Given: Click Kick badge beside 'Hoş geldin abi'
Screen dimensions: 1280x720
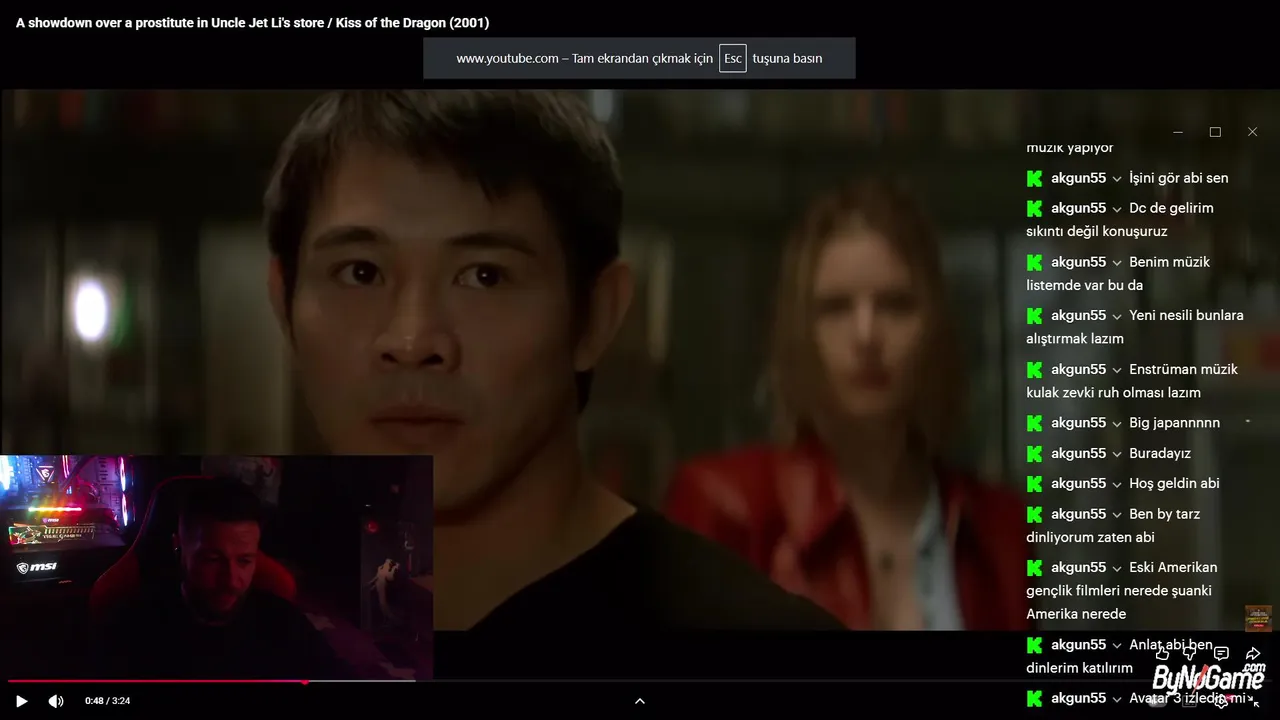Looking at the screenshot, I should 1035,483.
